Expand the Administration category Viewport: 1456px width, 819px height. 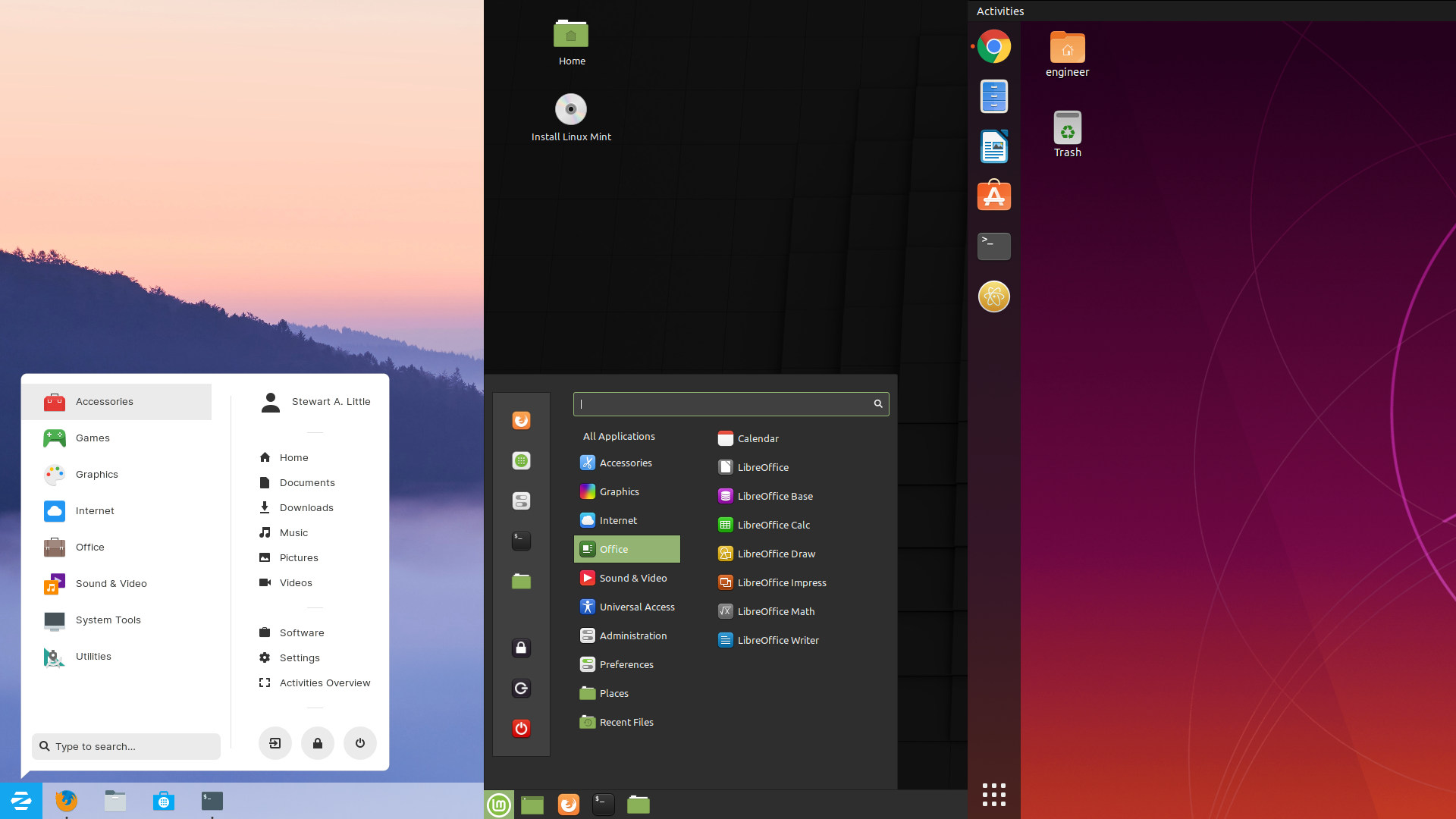[633, 635]
